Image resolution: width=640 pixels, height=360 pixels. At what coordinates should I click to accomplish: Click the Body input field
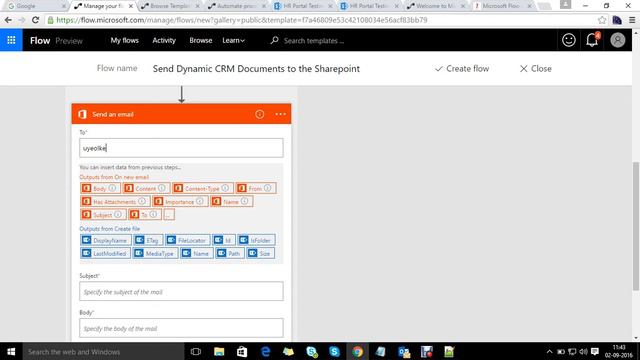181,328
